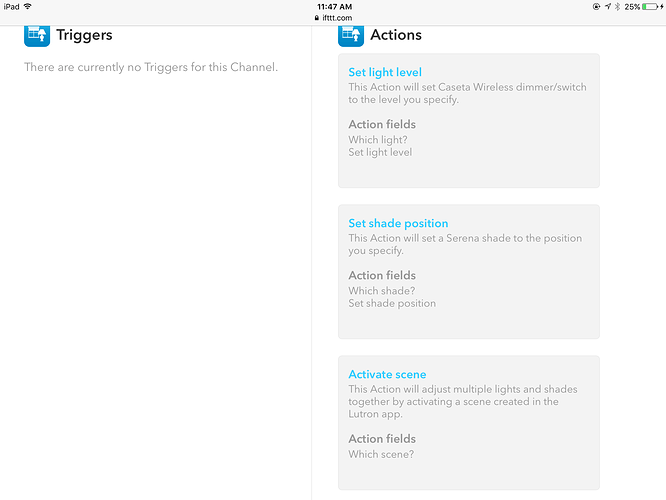The width and height of the screenshot is (666, 500).
Task: Tap the ifttt.com address text
Action: tap(336, 17)
